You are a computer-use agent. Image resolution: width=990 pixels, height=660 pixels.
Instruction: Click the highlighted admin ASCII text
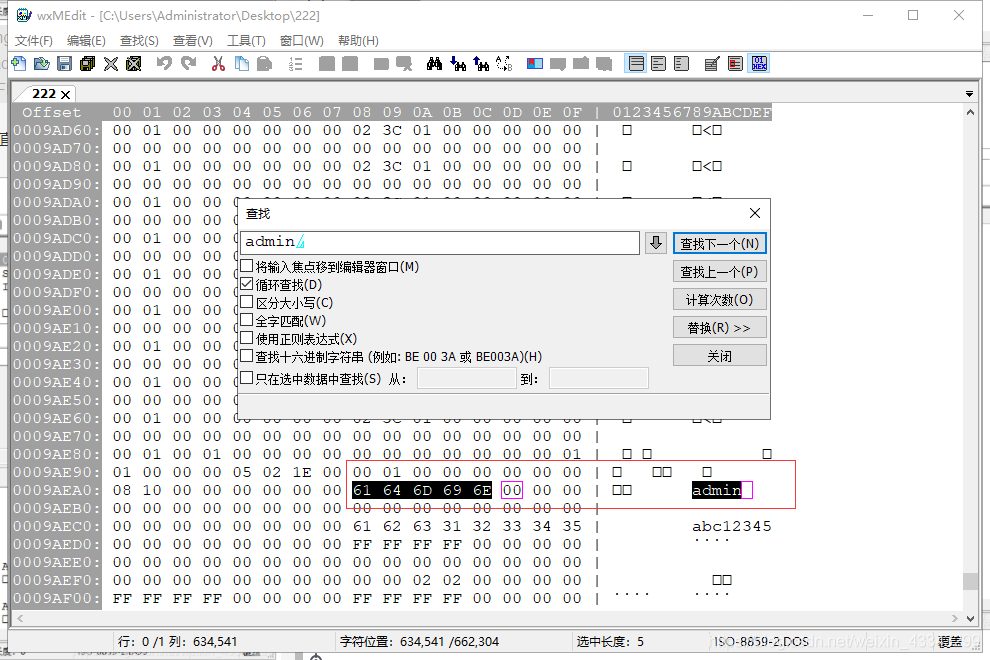(717, 490)
